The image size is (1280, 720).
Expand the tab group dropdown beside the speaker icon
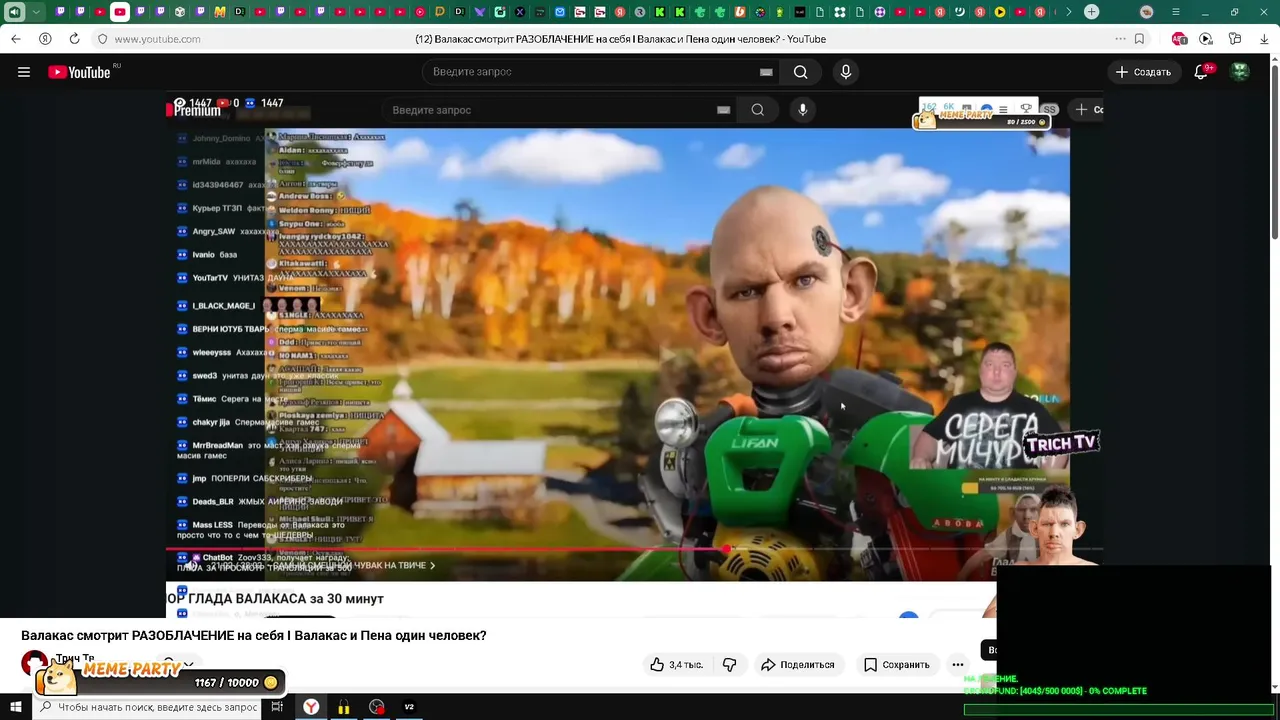pos(37,12)
